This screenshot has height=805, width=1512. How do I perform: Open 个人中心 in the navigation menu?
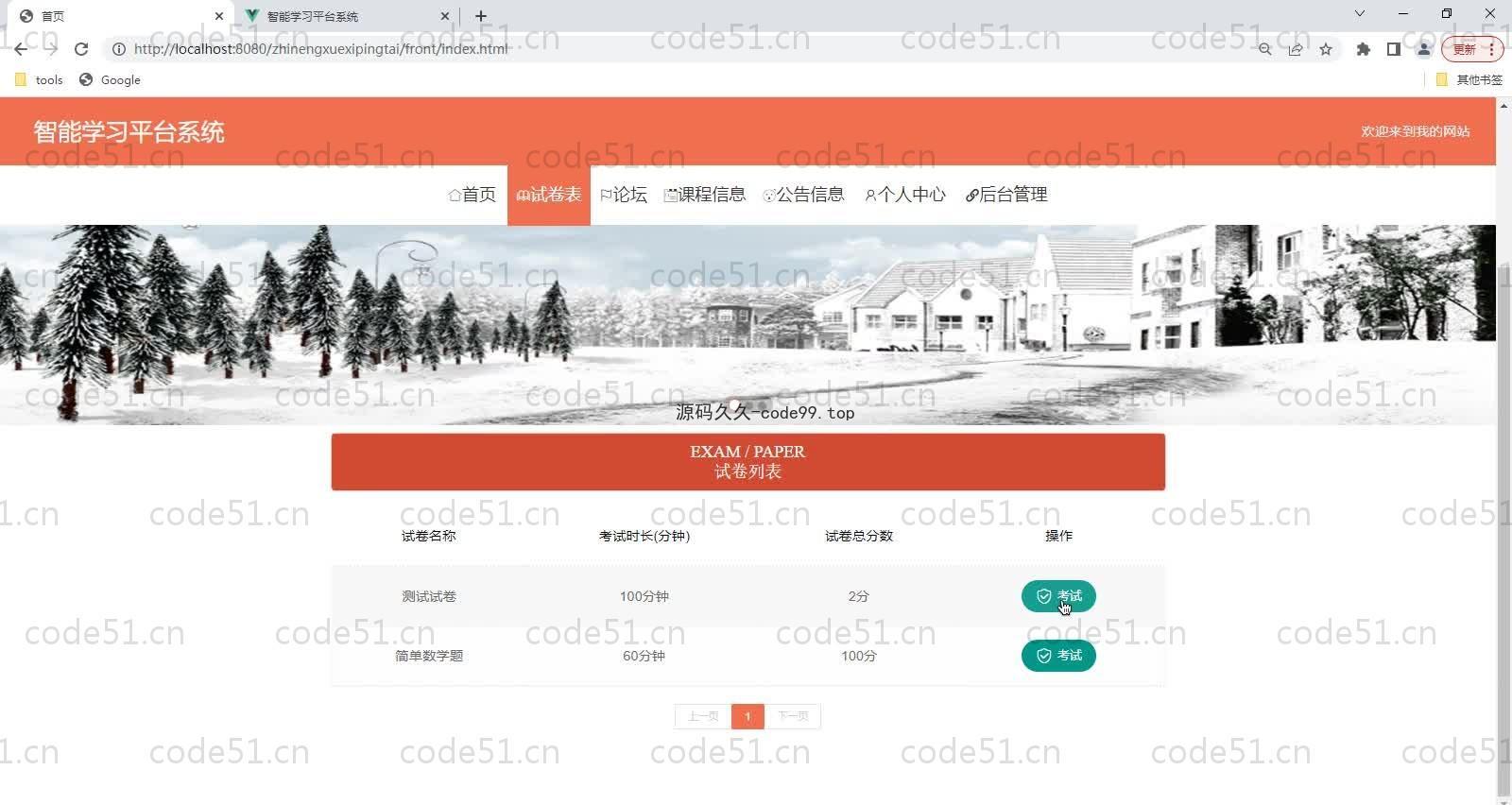click(905, 195)
